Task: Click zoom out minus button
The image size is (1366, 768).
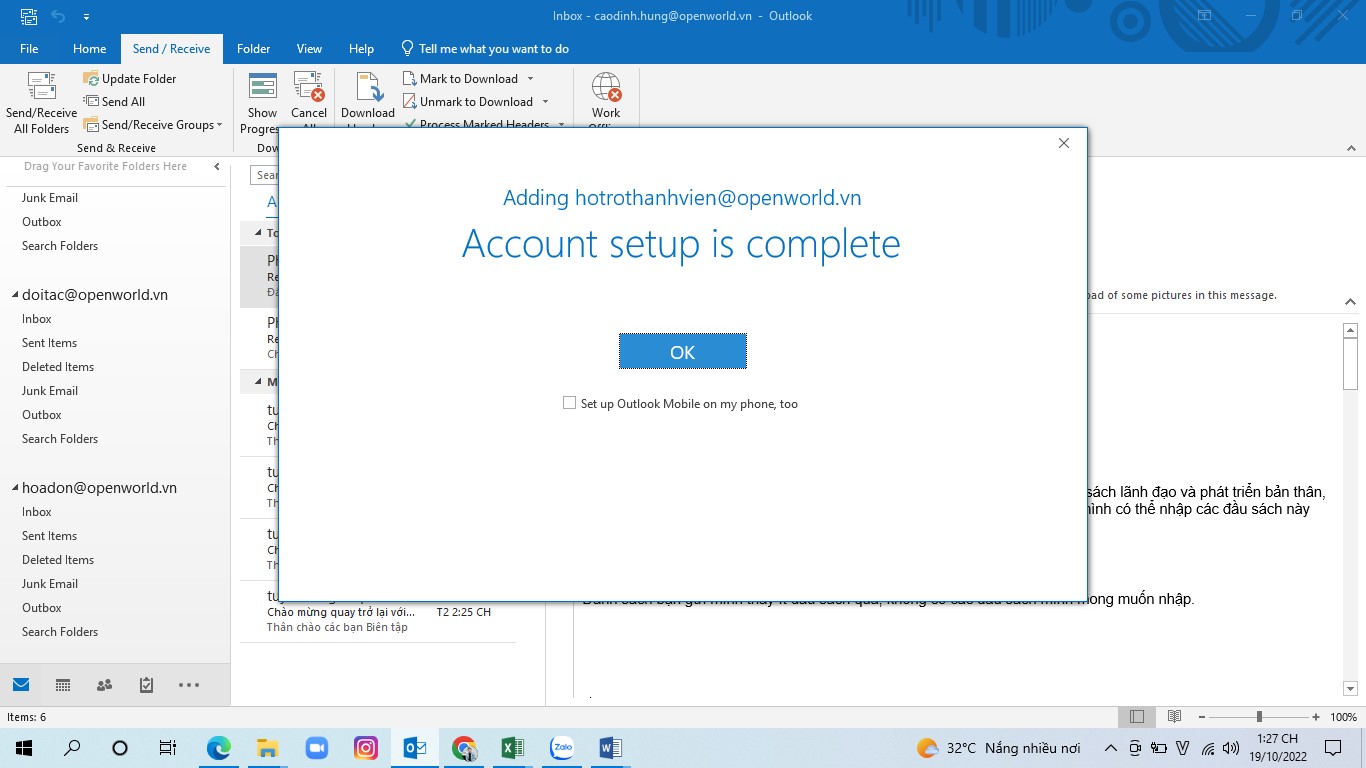Action: pyautogui.click(x=1200, y=717)
